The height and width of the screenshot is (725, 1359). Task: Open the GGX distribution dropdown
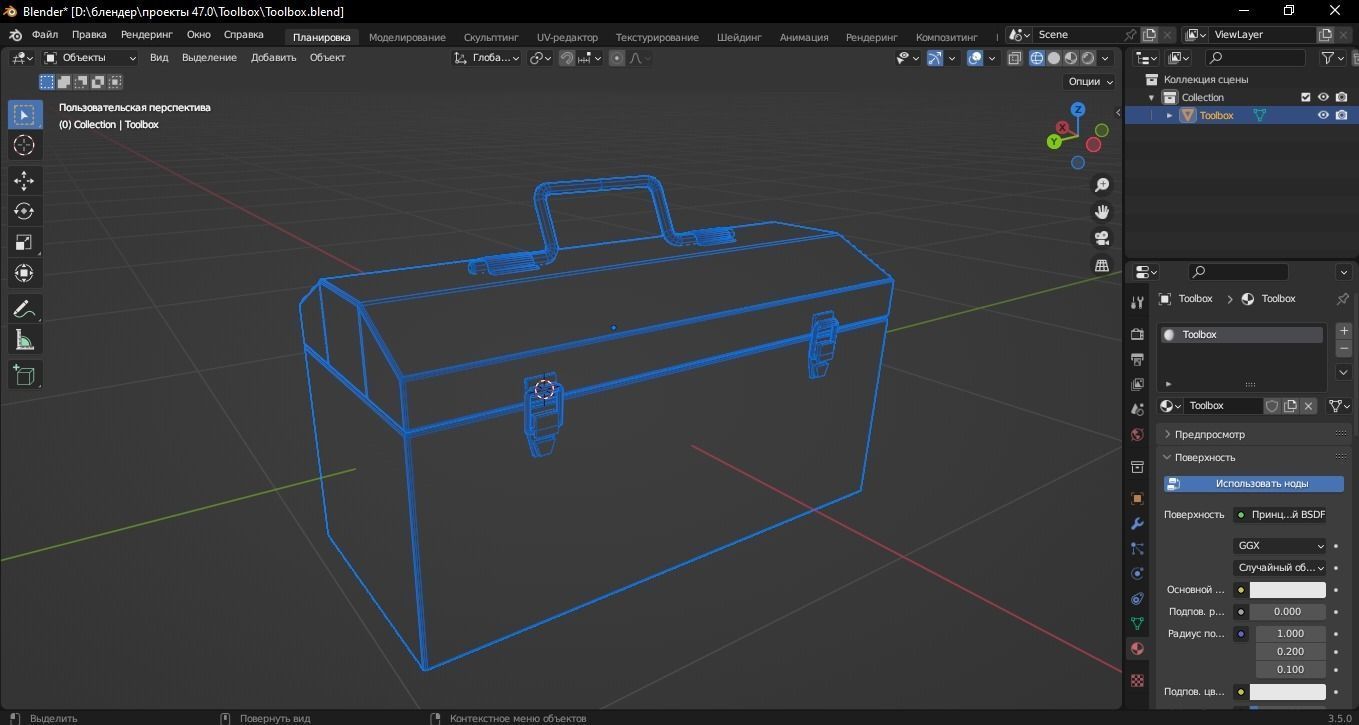[1280, 545]
